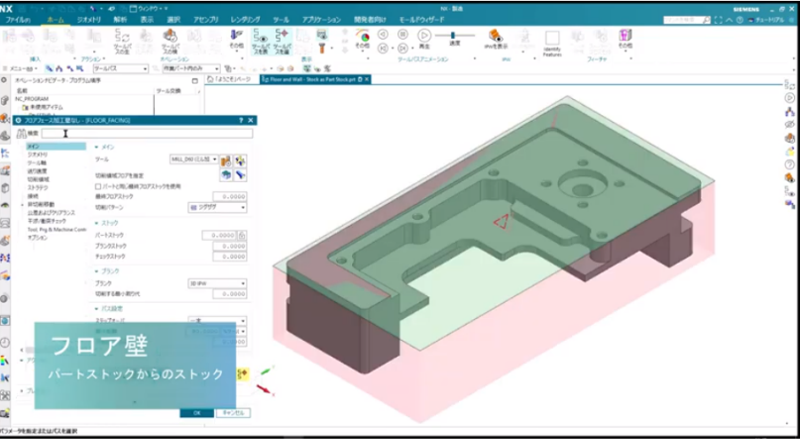Switch to the ジオメトリ ribbon tab
Viewport: 800px width, 439px height.
click(x=89, y=20)
